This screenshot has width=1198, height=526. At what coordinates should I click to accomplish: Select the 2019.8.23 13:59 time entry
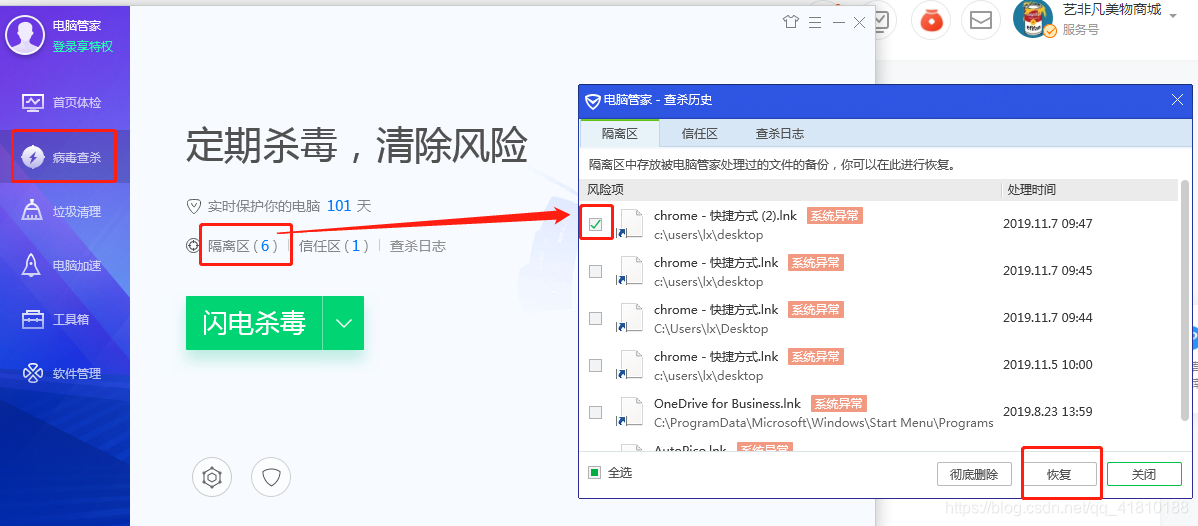[x=1047, y=412]
